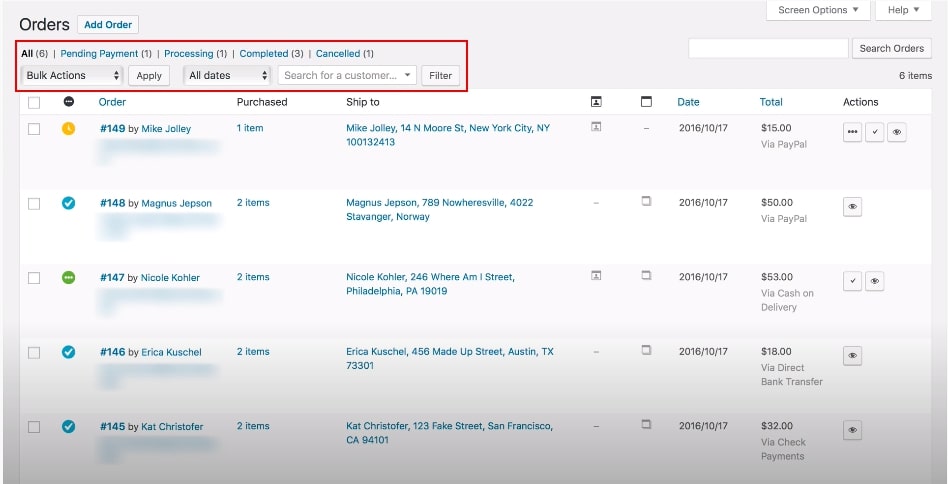The image size is (948, 484).
Task: Click into the order search text field
Action: click(768, 48)
